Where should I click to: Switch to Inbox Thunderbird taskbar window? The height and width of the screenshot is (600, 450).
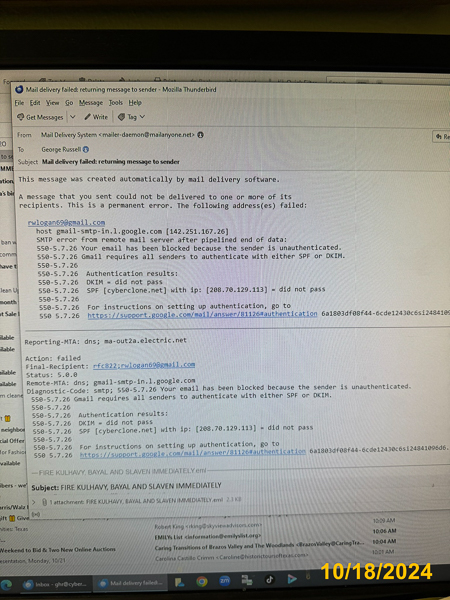pos(55,584)
